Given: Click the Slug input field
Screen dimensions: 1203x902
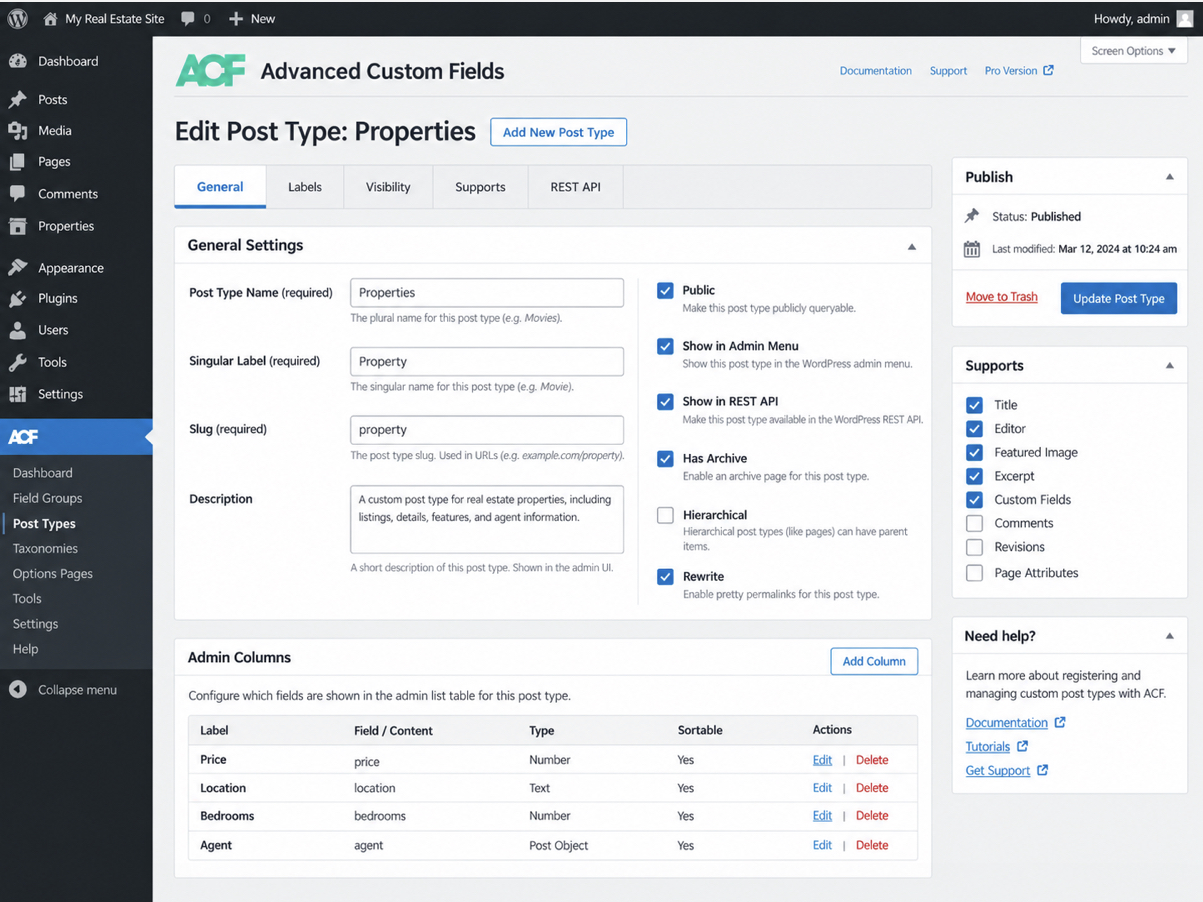Looking at the screenshot, I should coord(487,430).
